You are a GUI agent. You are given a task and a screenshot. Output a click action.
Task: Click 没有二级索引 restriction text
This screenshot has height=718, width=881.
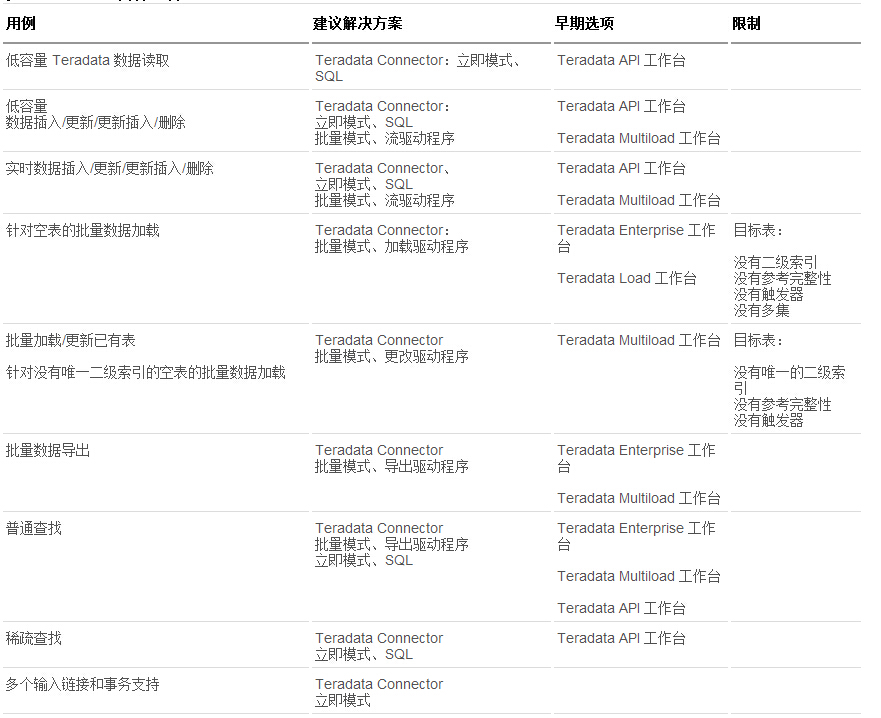coord(775,262)
